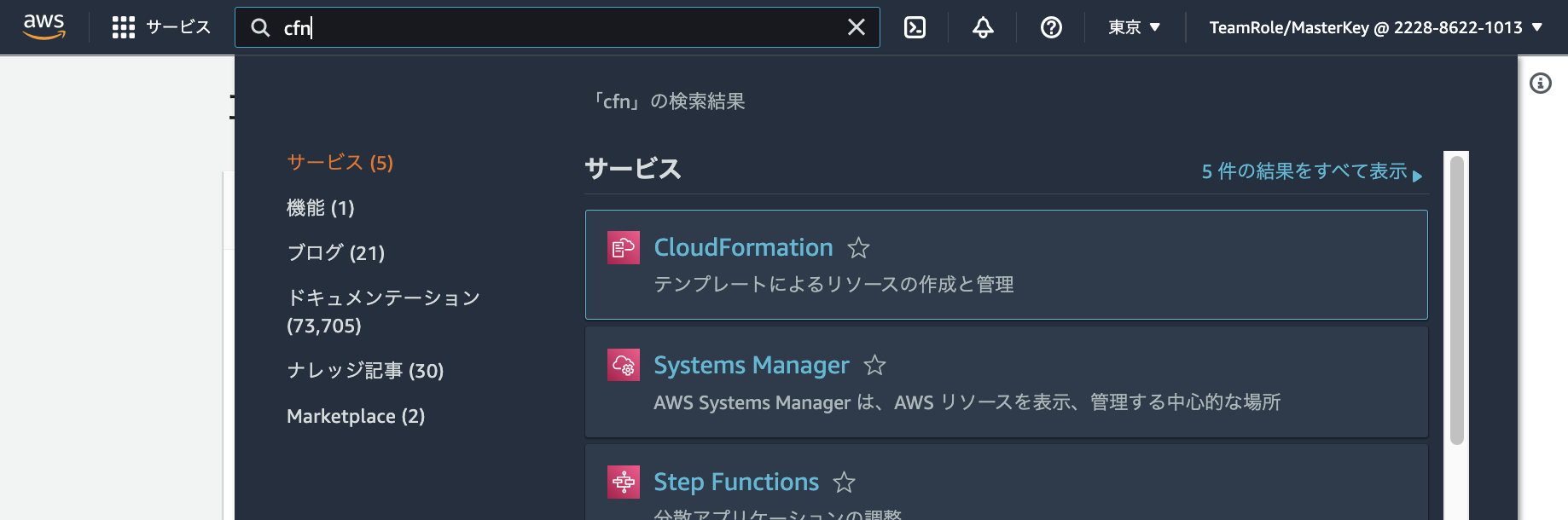Select the 機能 (1) filter
1568x520 pixels.
pos(320,207)
